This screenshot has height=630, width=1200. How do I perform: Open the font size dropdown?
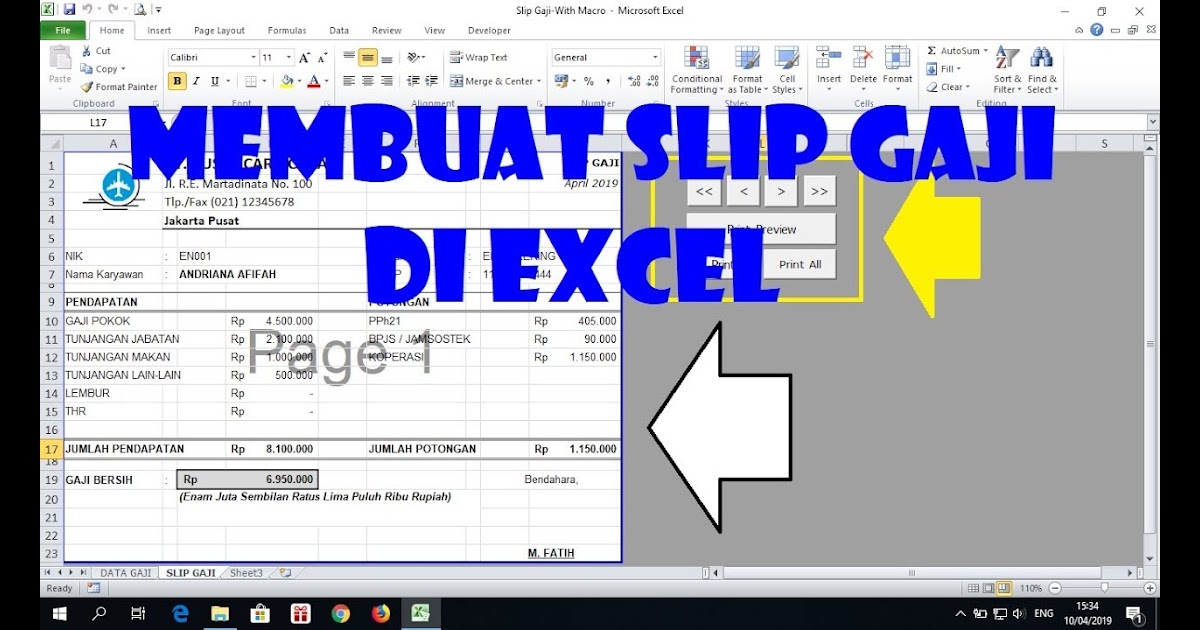[x=289, y=57]
